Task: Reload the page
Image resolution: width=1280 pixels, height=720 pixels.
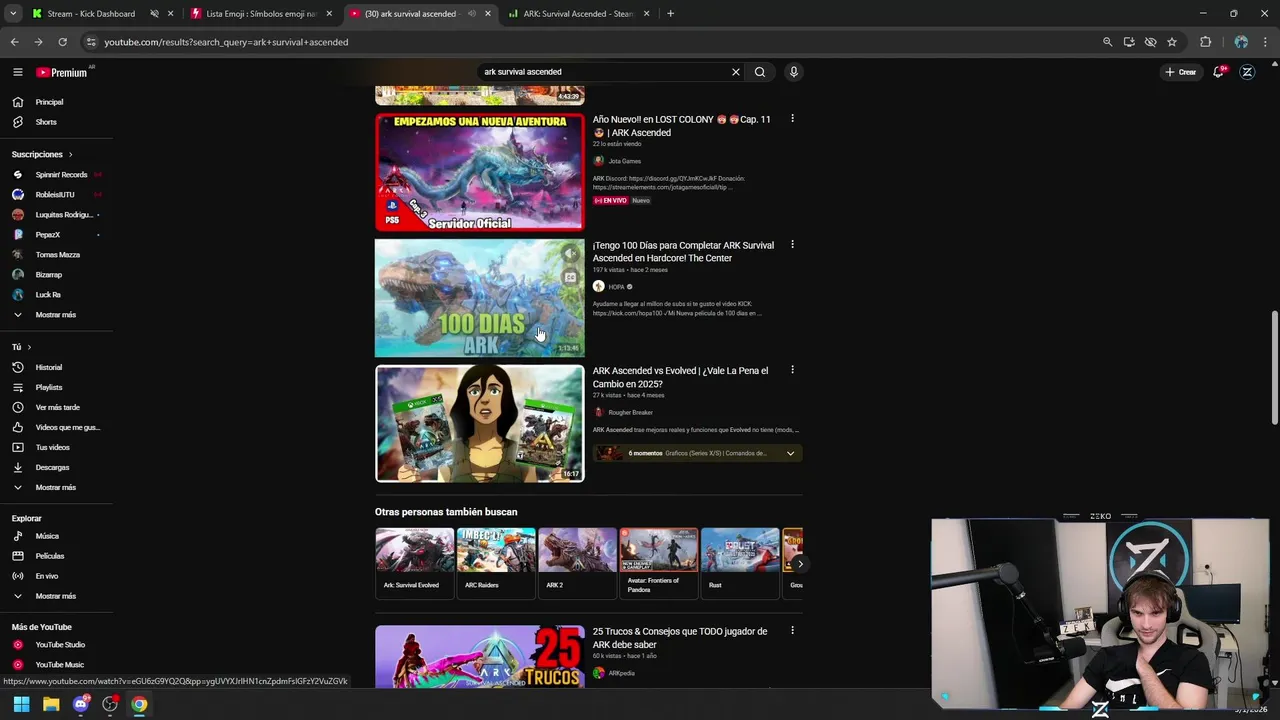Action: click(x=62, y=42)
